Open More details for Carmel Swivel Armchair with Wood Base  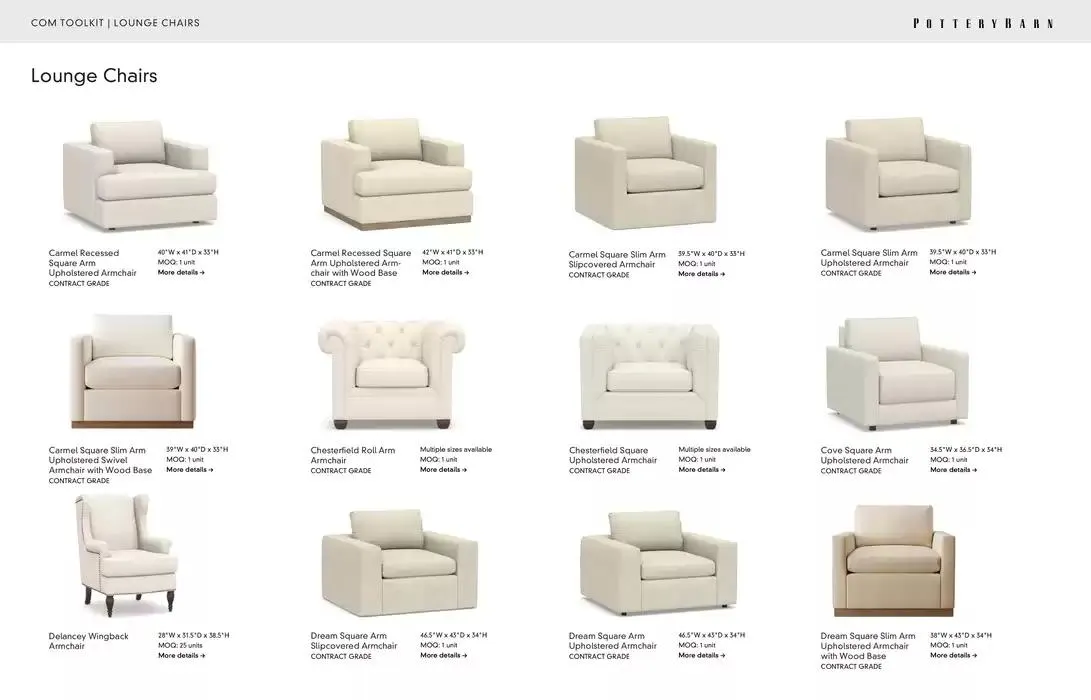pyautogui.click(x=189, y=470)
